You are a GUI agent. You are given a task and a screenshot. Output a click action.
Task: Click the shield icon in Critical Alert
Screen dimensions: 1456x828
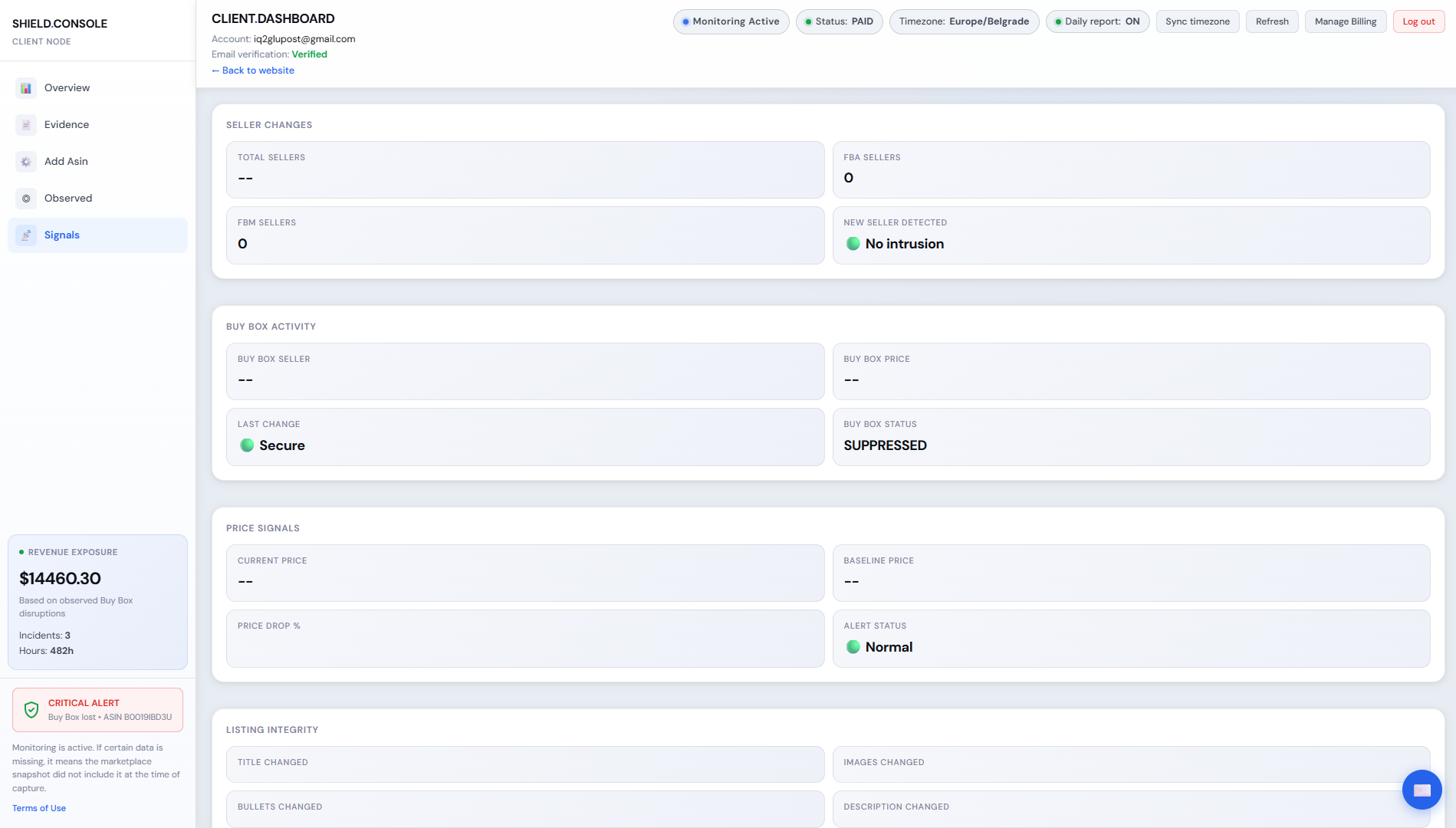[31, 710]
